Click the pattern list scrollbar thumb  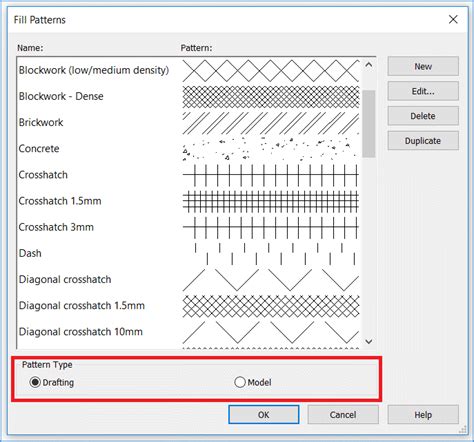368,123
